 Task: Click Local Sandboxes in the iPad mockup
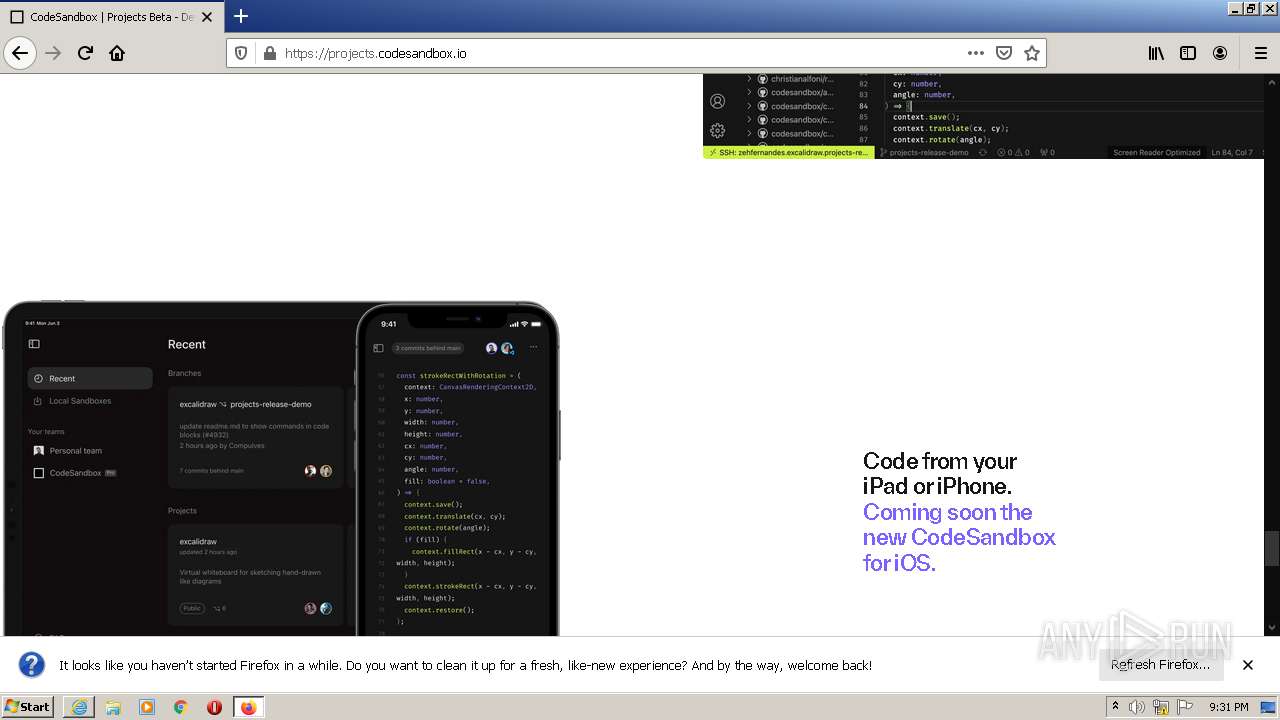pos(80,401)
